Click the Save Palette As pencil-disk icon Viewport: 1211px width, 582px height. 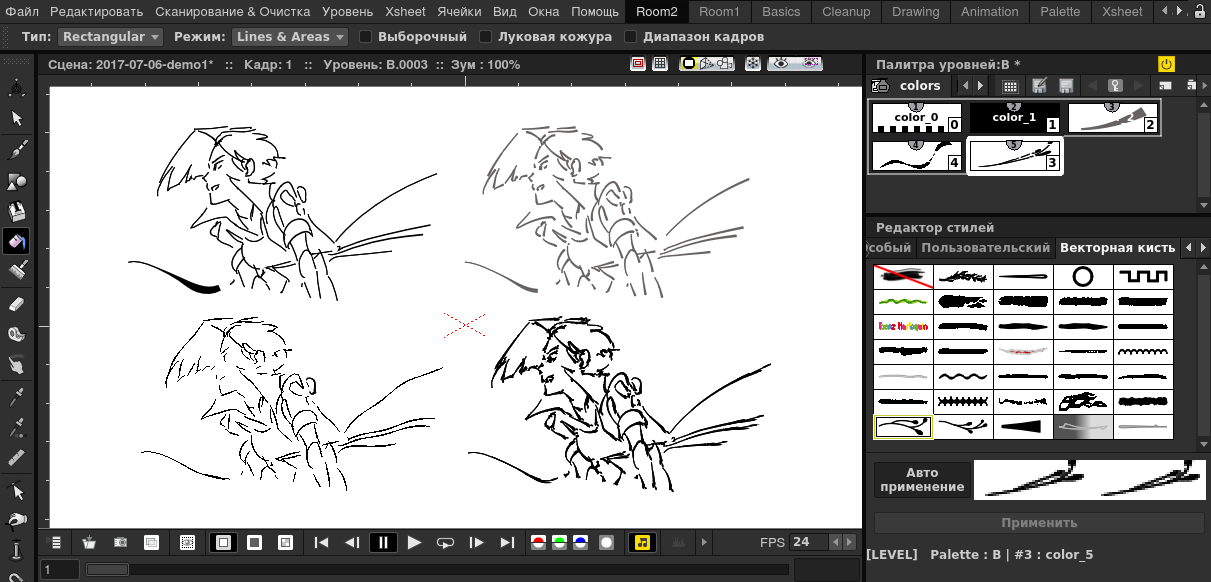coord(1040,86)
